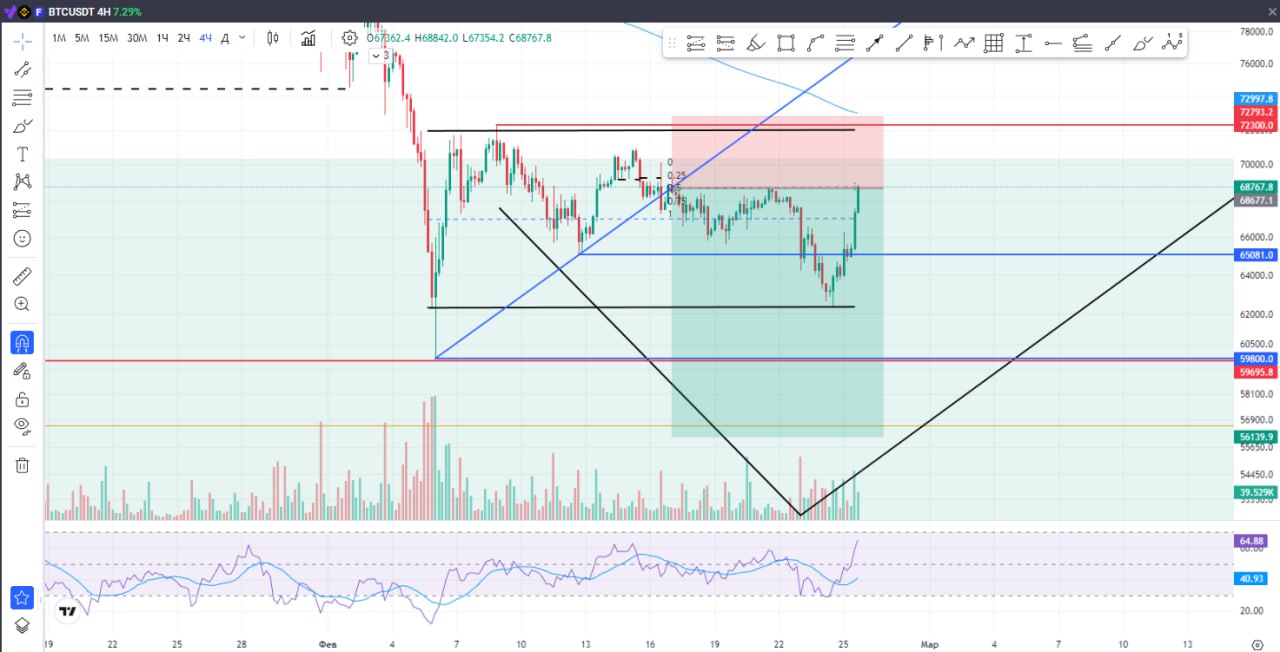Screen dimensions: 1280x652
Task: Switch to the 1Ч timeframe
Action: [162, 38]
